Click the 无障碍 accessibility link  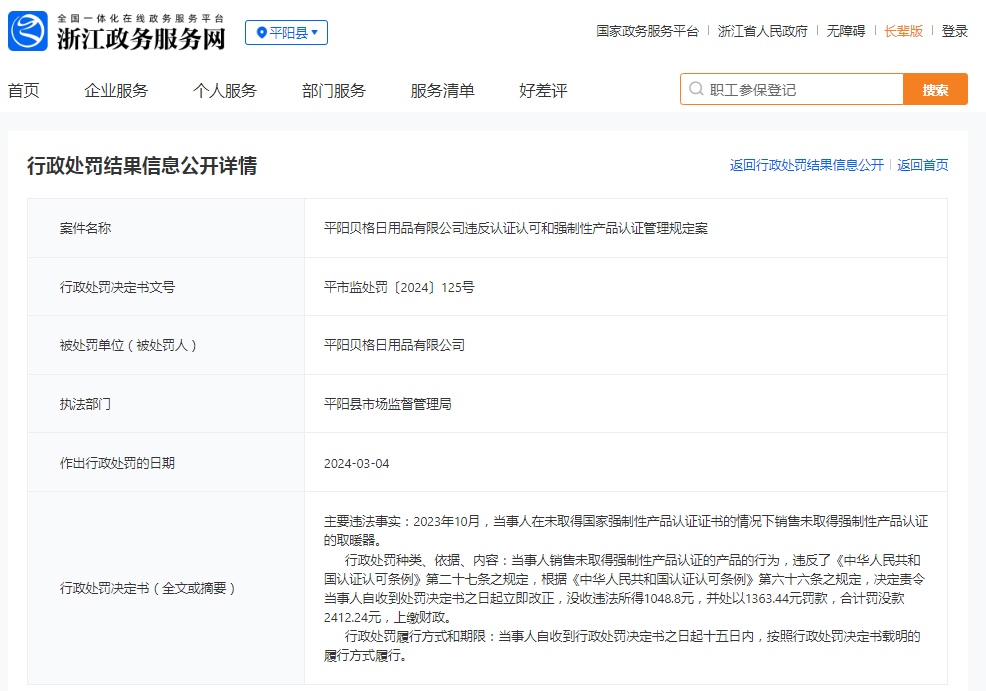846,31
